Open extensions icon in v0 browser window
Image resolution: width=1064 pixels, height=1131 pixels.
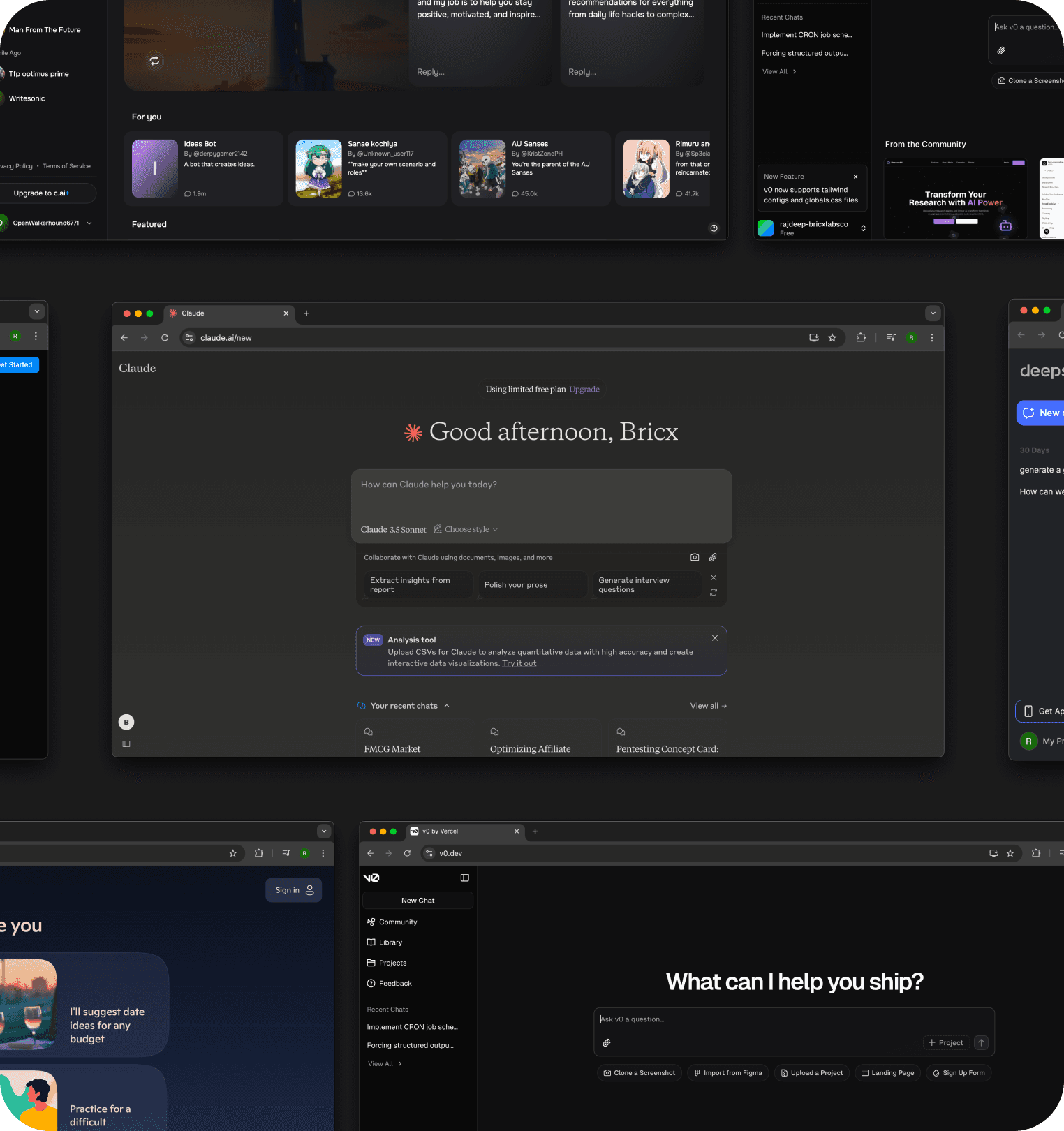pyautogui.click(x=1036, y=853)
